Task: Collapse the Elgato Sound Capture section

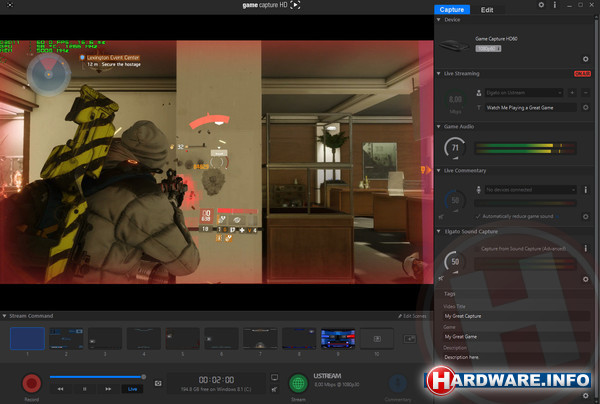Action: coord(439,231)
